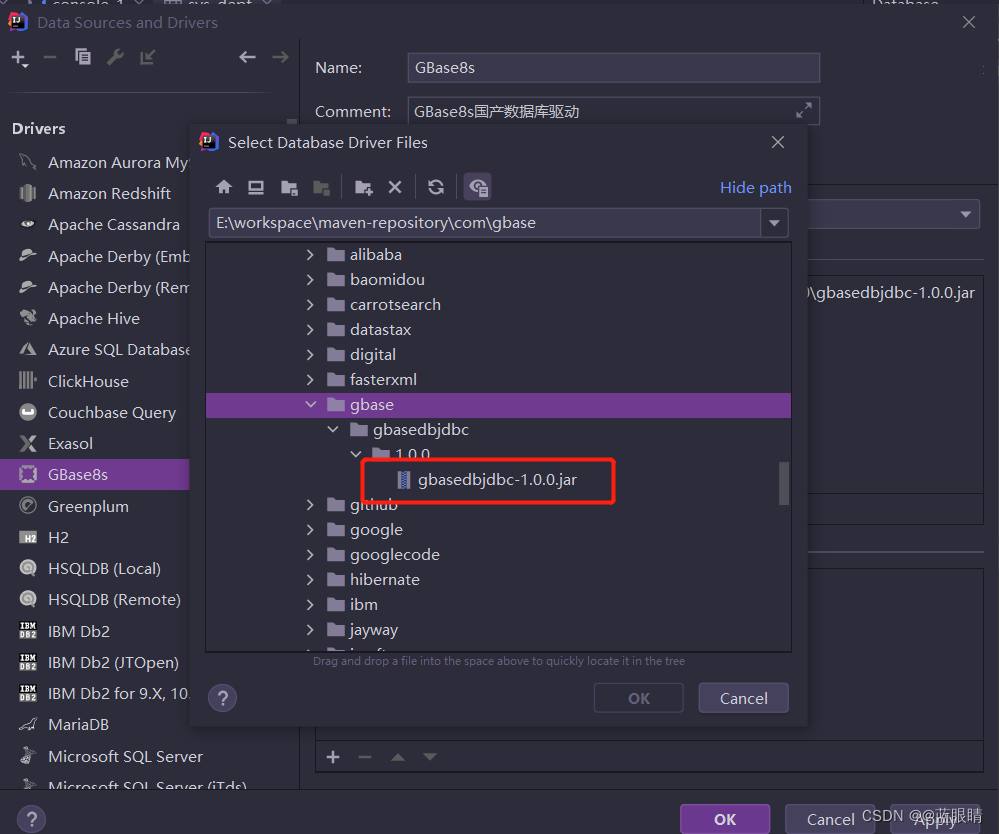Open help in Select Database Driver Files dialog

click(222, 698)
